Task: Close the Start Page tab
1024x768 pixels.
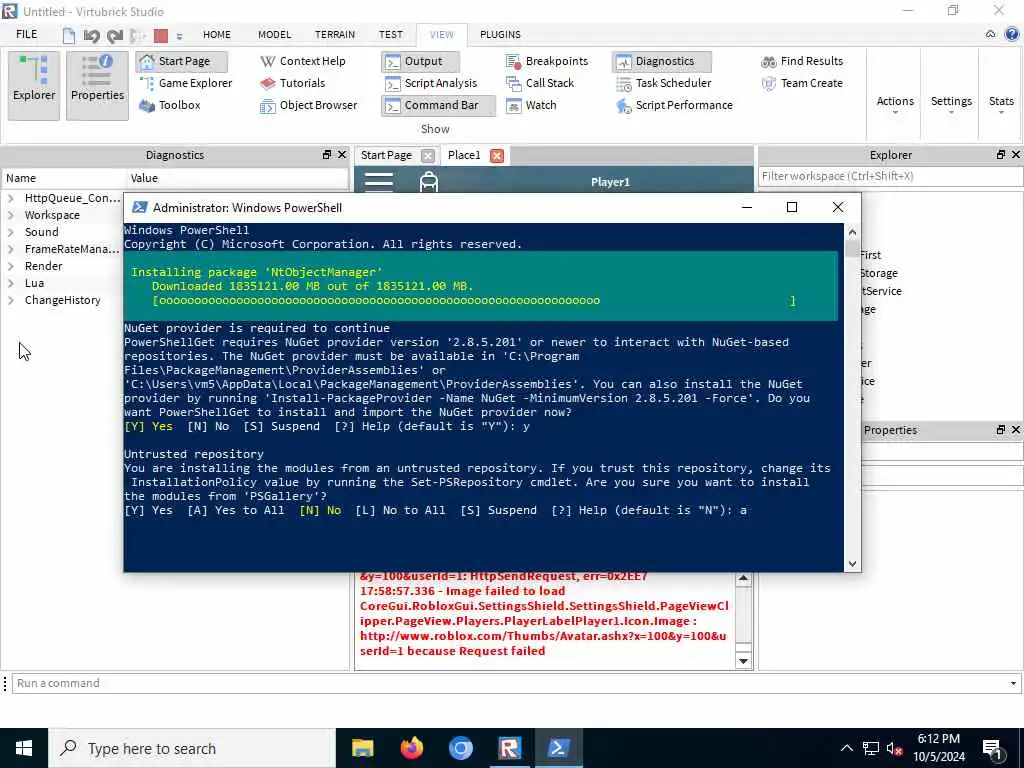Action: [428, 155]
